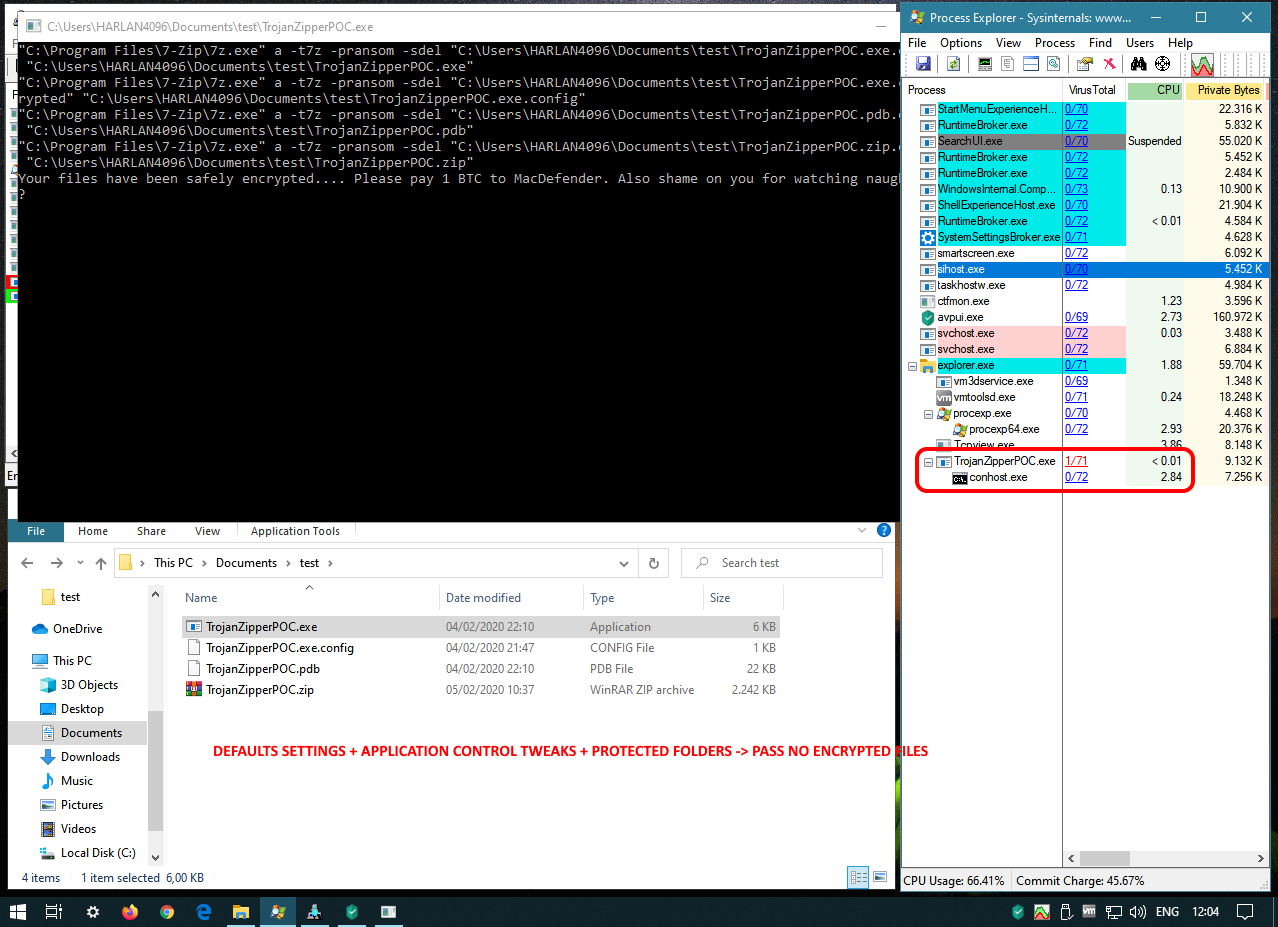The width and height of the screenshot is (1278, 927).
Task: Open the 0/69 VirusTotal link for avpui.exe
Action: [1076, 317]
